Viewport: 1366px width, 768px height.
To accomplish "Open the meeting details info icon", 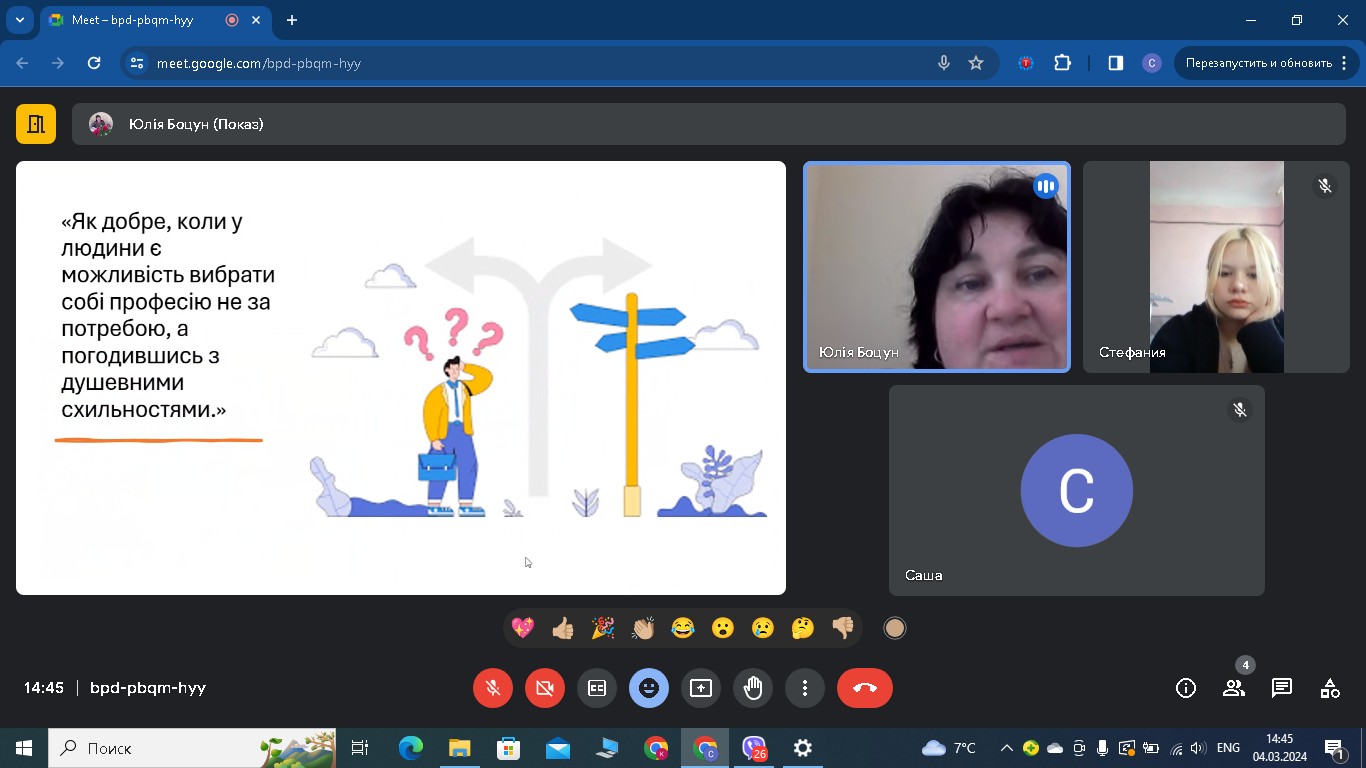I will (x=1186, y=688).
